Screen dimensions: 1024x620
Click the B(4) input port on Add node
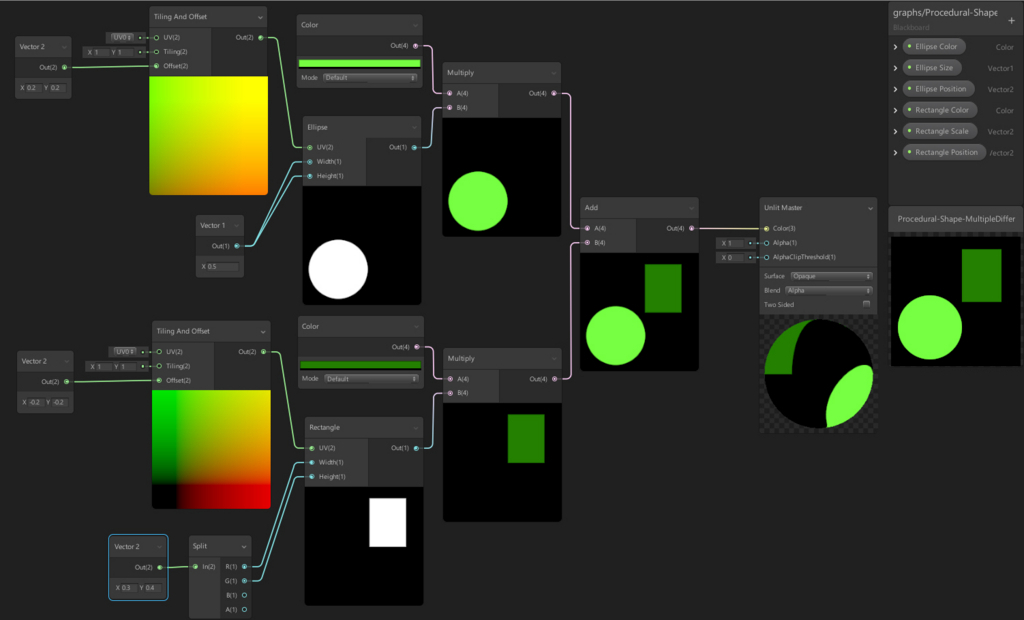coord(587,243)
